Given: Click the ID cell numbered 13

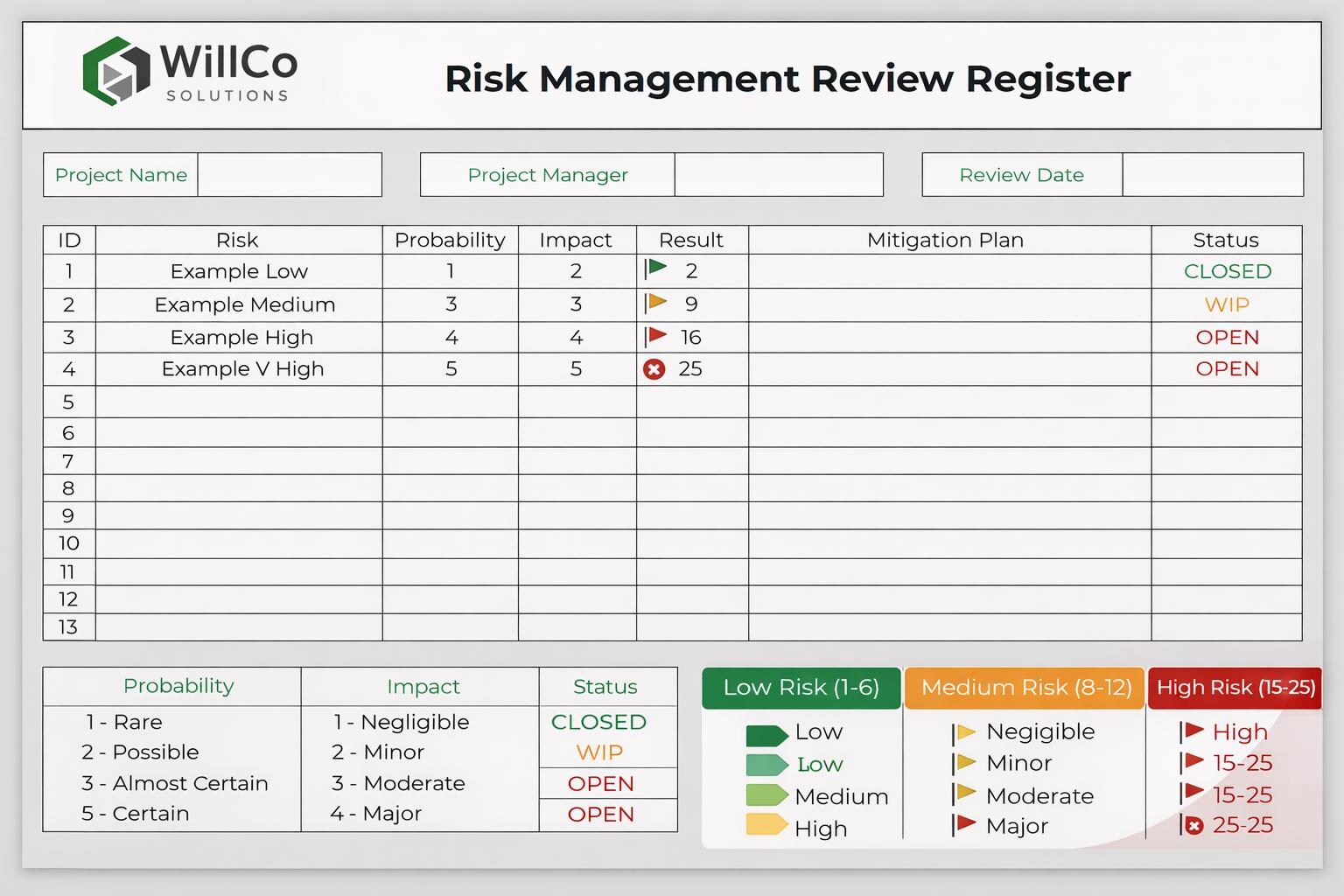Looking at the screenshot, I should 69,626.
